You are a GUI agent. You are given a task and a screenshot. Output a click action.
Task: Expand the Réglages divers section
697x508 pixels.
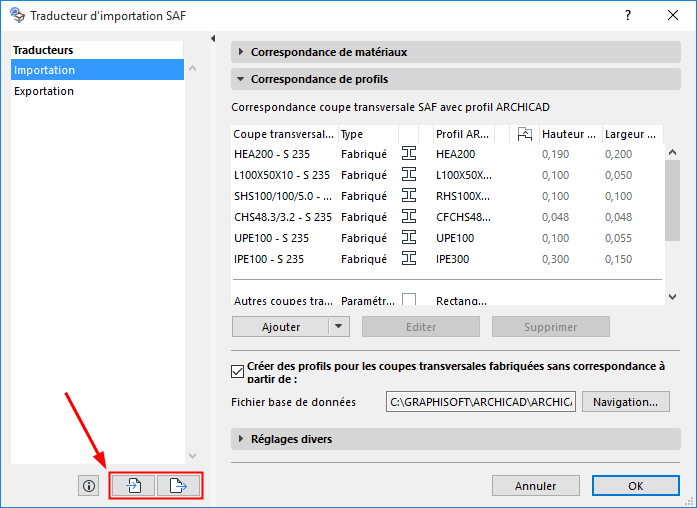point(241,439)
